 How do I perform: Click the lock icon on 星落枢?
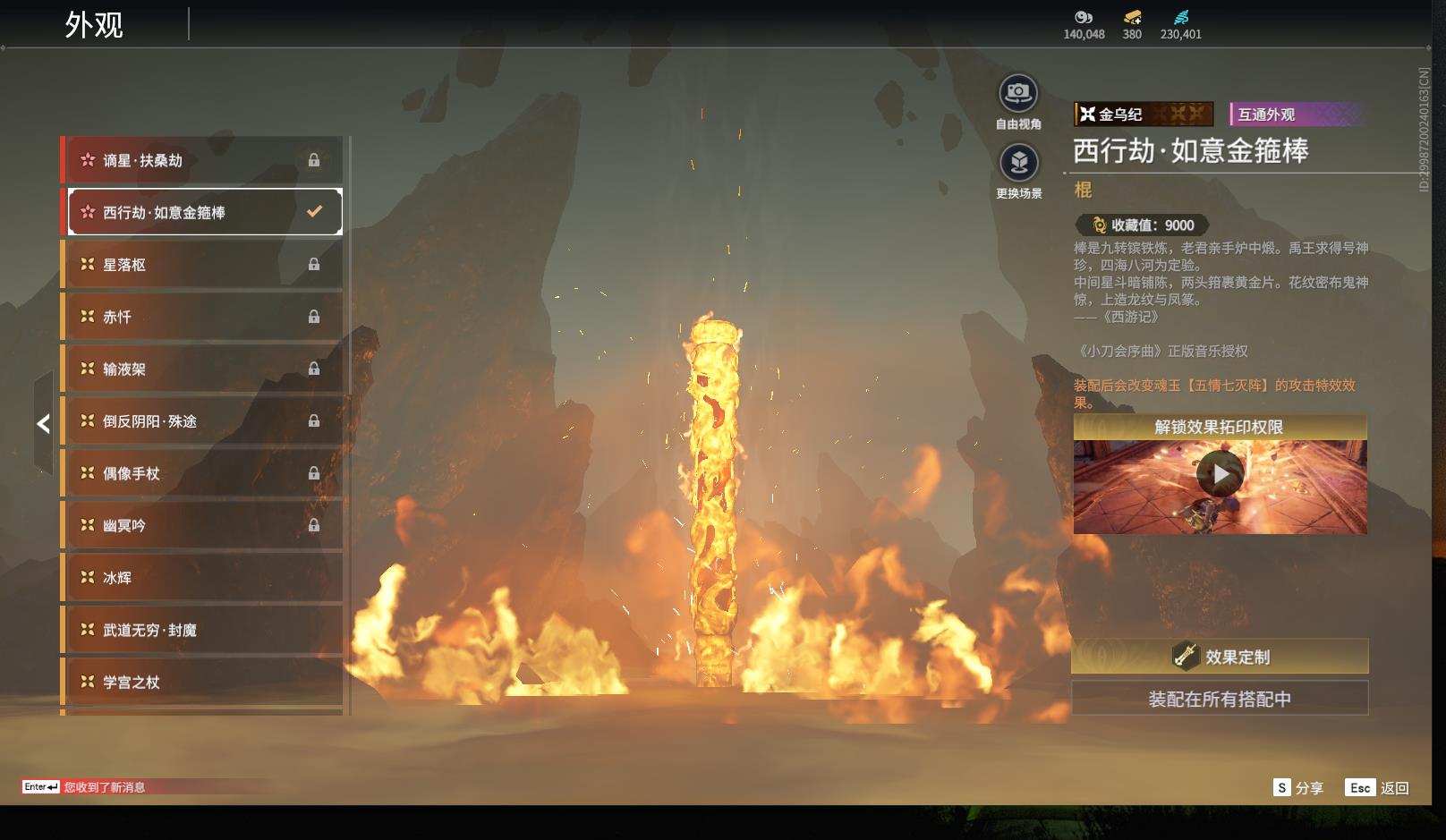[x=314, y=265]
